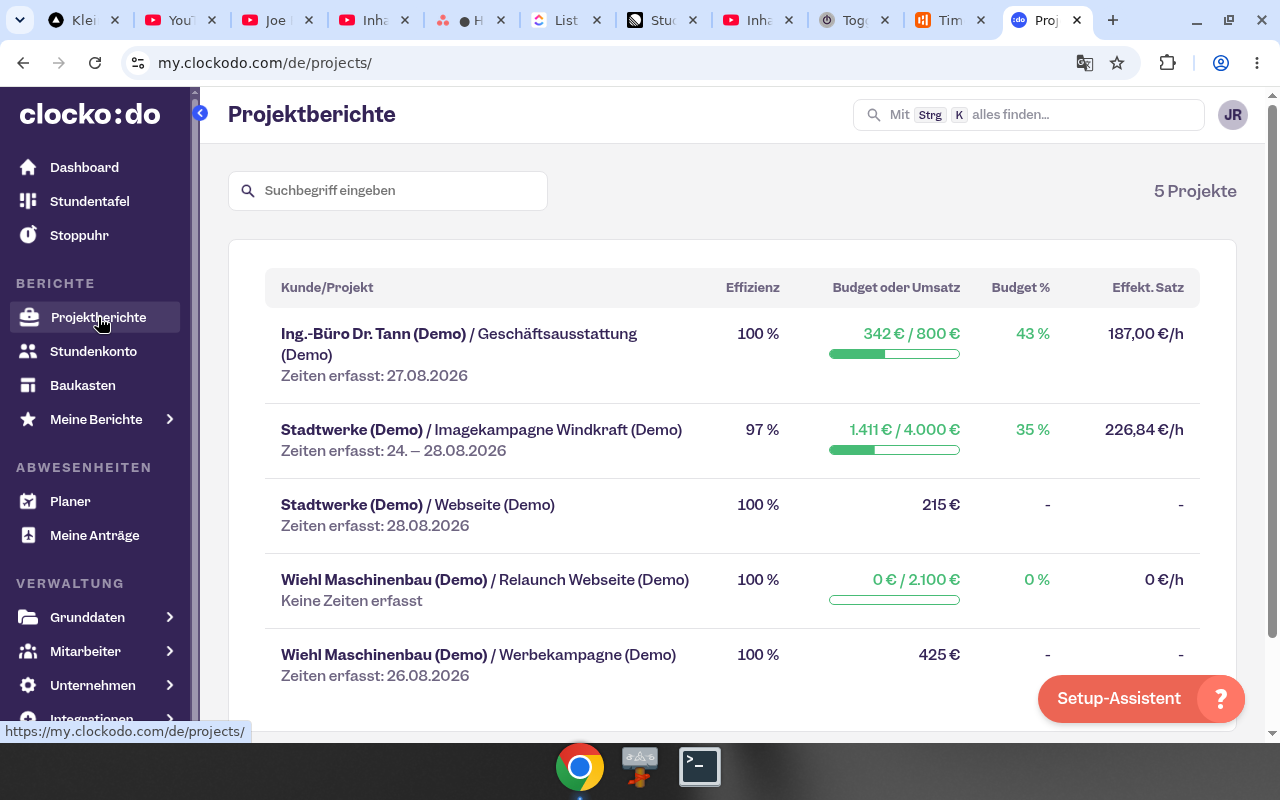Viewport: 1280px width, 800px height.
Task: Select Meine Anträge in the sidebar
Action: 95,535
